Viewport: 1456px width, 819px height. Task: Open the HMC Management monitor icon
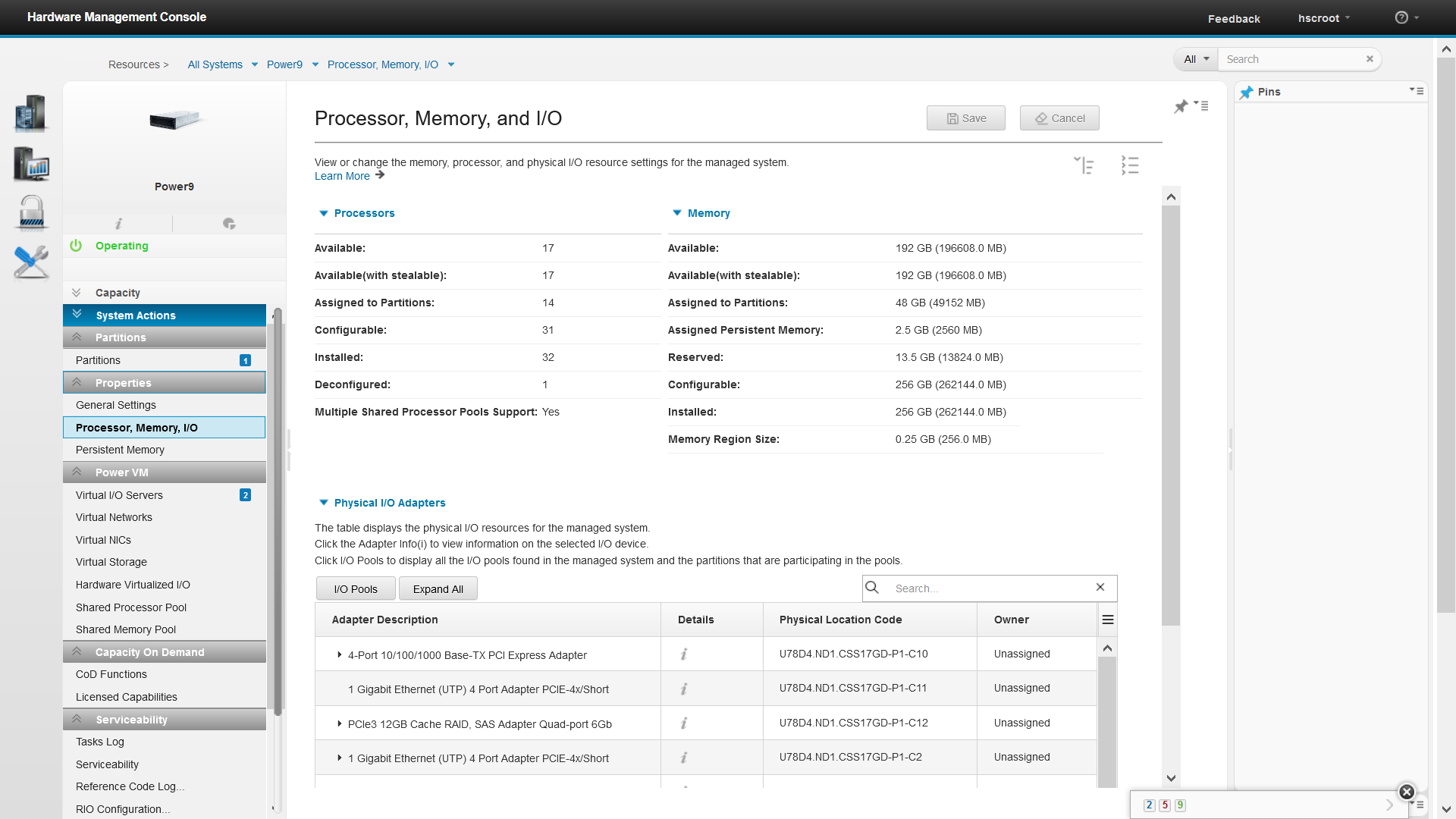pos(31,163)
